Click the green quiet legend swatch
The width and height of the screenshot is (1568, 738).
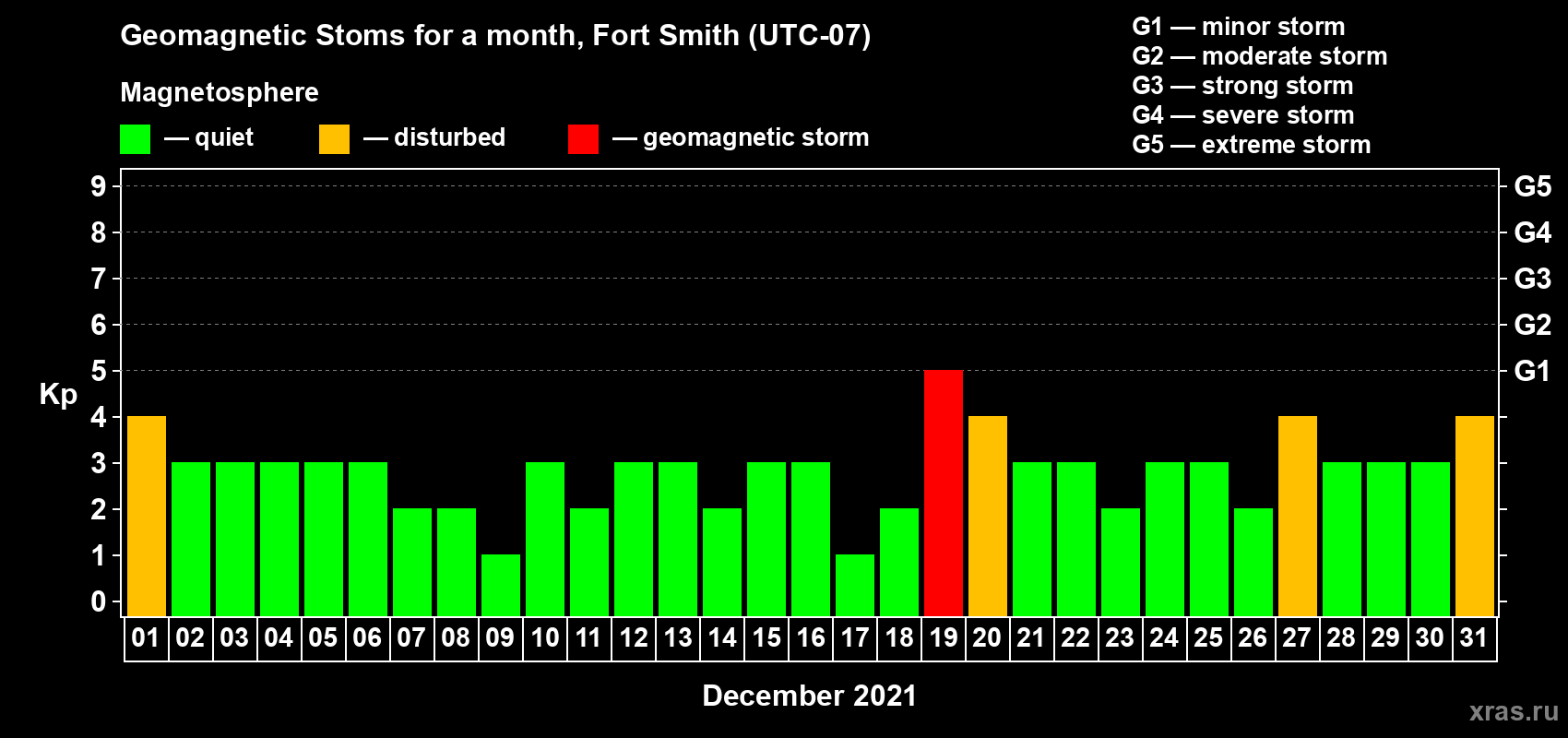[x=135, y=139]
